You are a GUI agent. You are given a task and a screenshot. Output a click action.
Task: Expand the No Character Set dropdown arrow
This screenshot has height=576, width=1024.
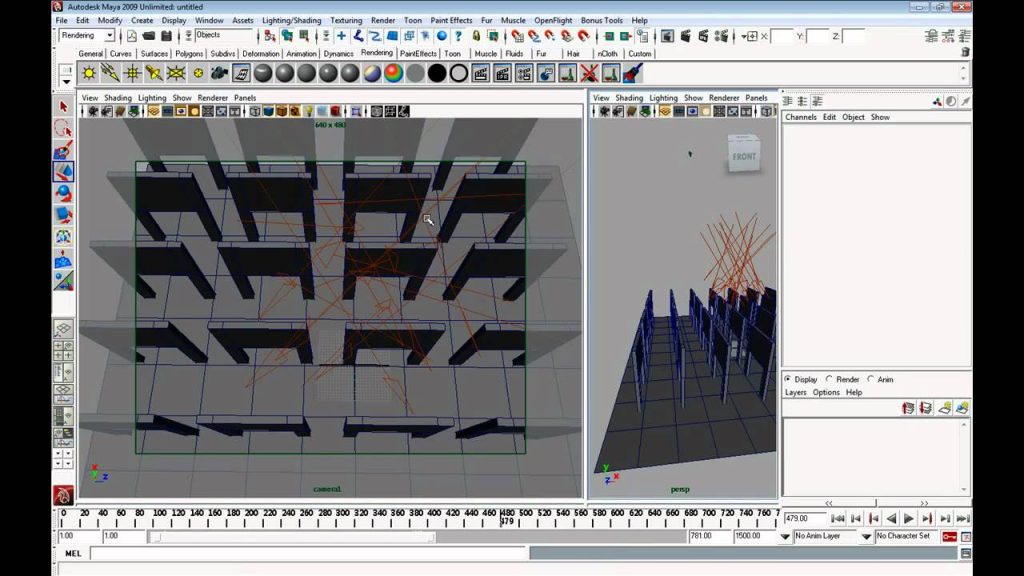[x=866, y=536]
